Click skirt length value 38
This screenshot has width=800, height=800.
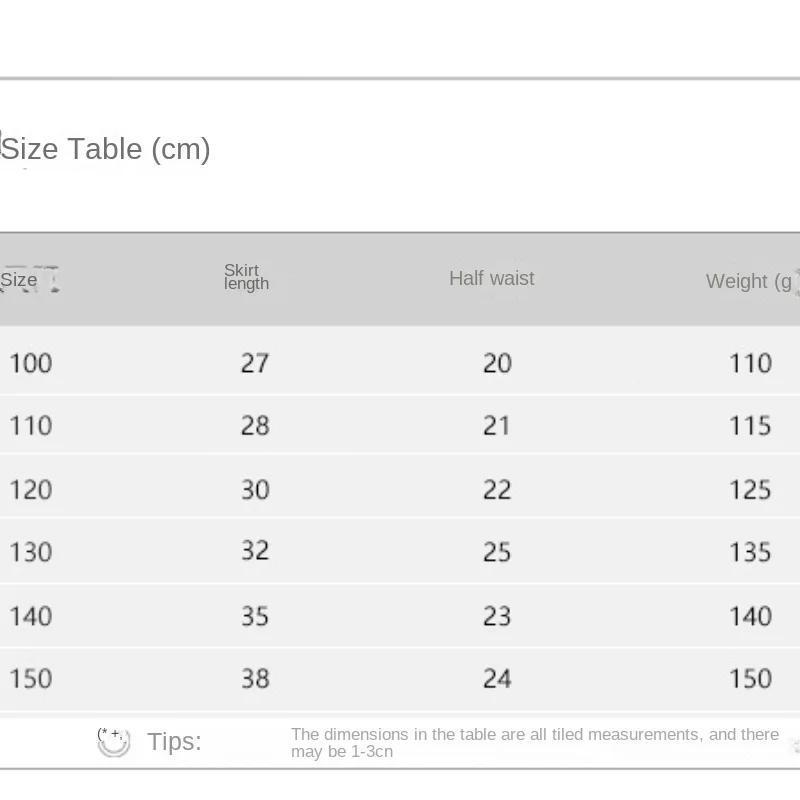point(255,679)
